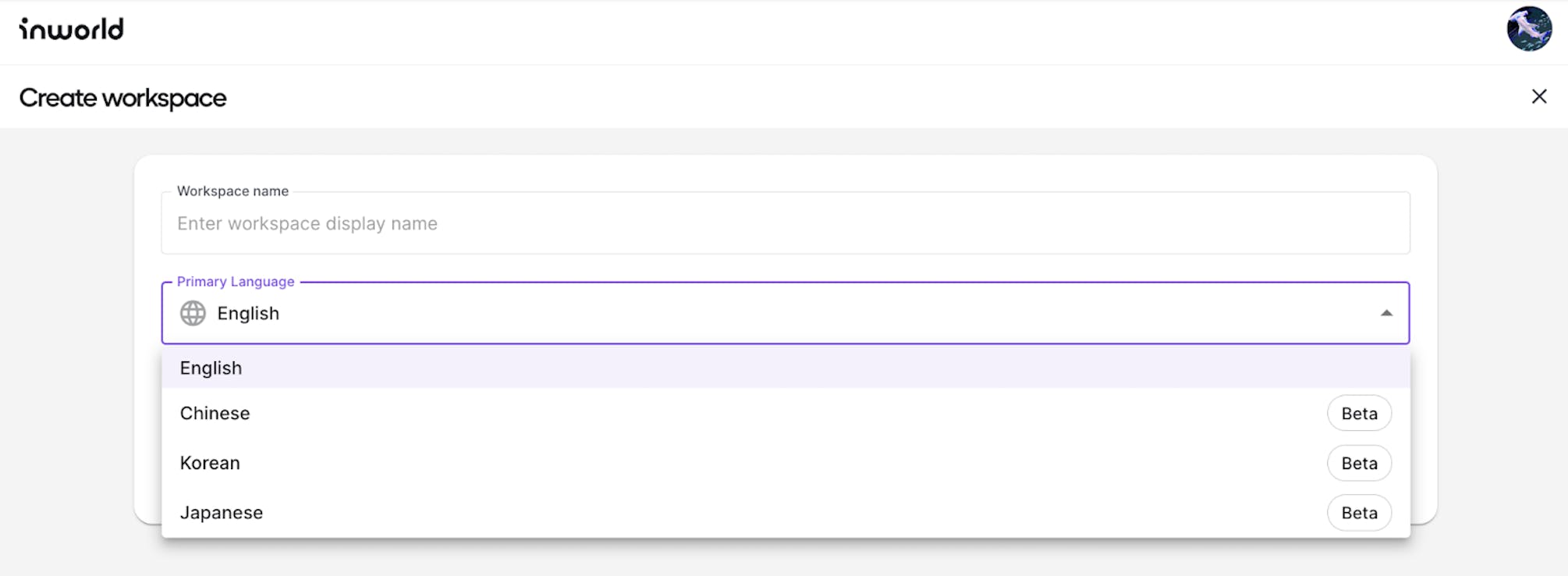The image size is (1568, 576).
Task: Choose Japanese as primary language
Action: pos(222,513)
